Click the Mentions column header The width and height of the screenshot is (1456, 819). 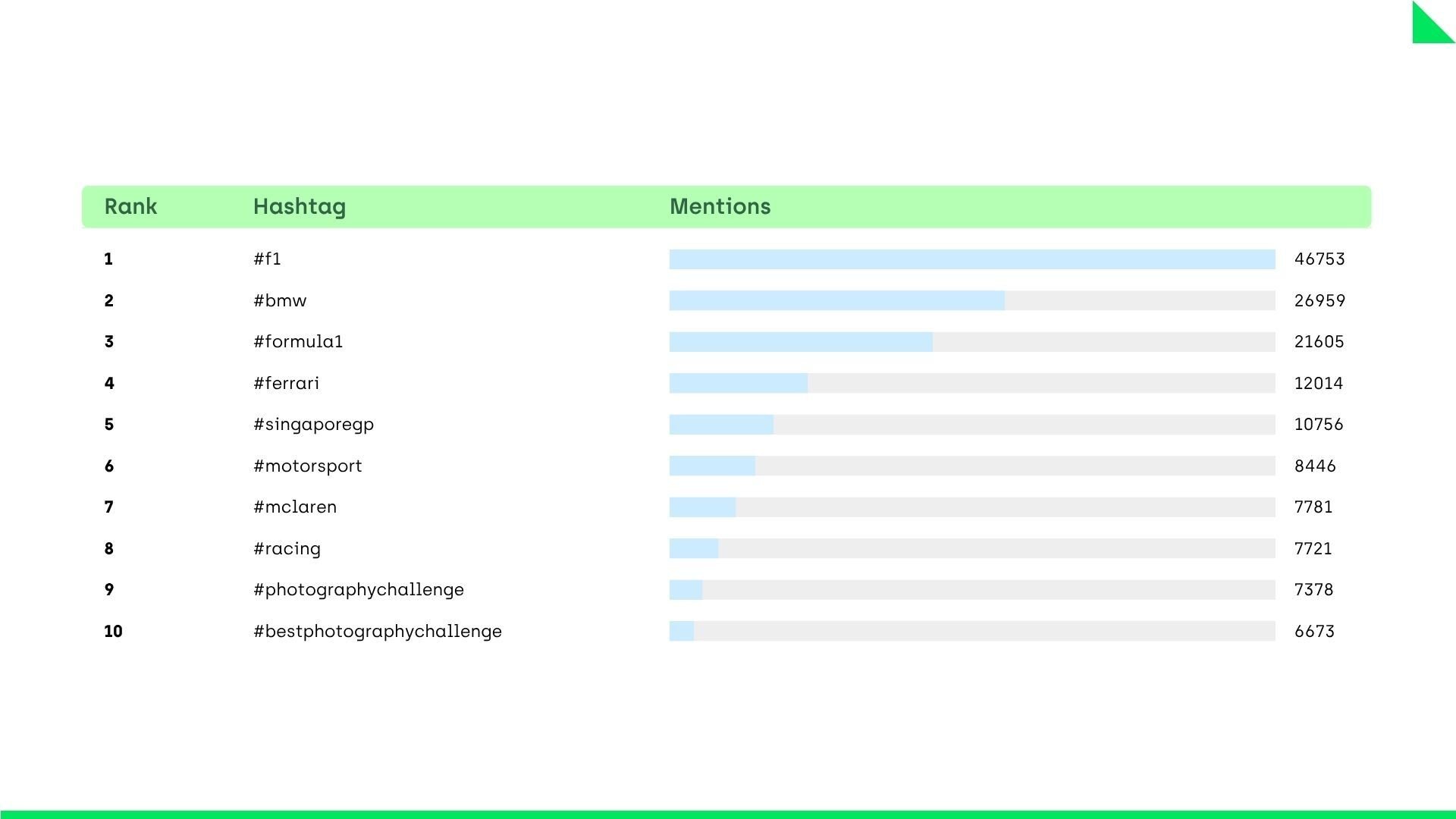(720, 206)
